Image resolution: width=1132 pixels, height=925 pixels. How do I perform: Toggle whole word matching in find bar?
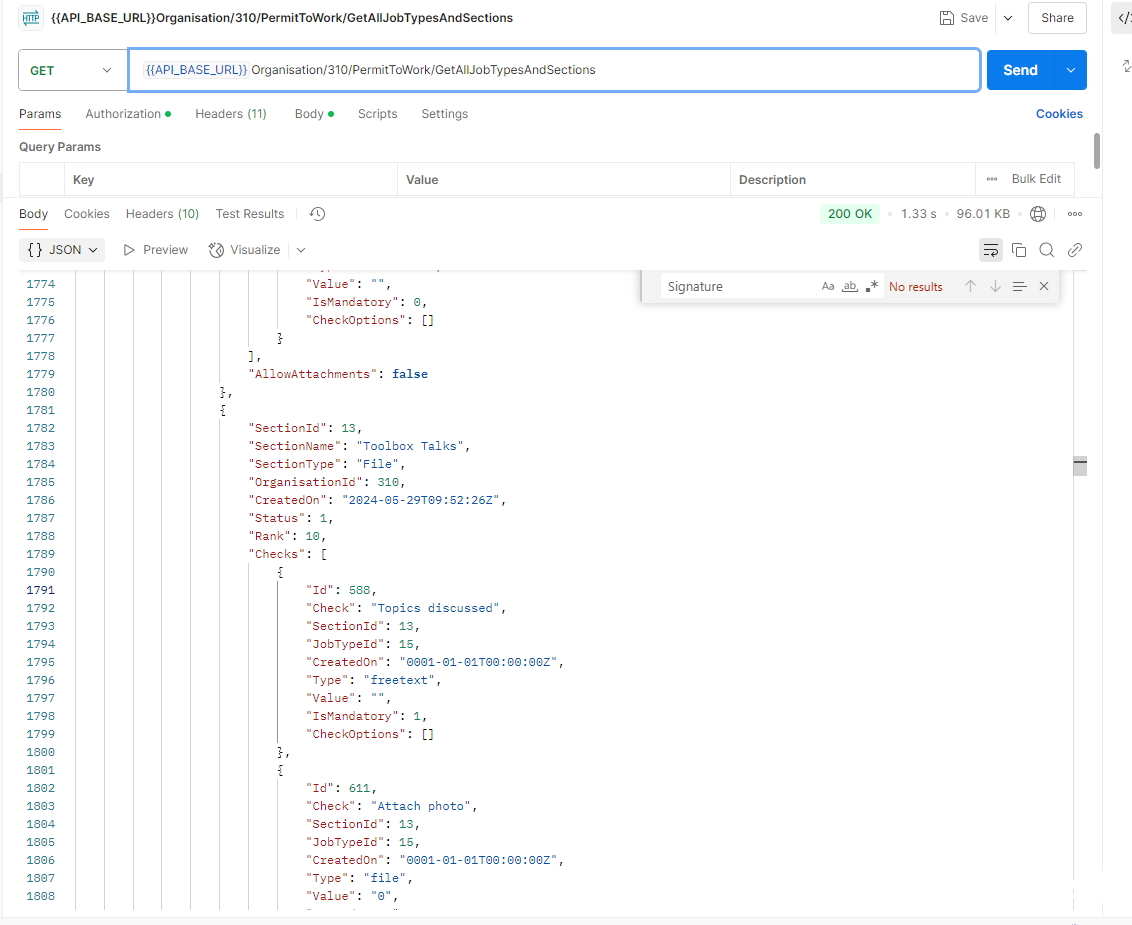pyautogui.click(x=850, y=287)
